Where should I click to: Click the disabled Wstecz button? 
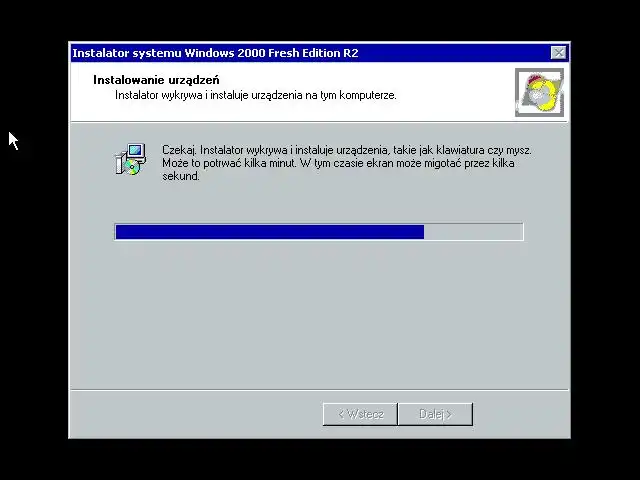tap(360, 414)
